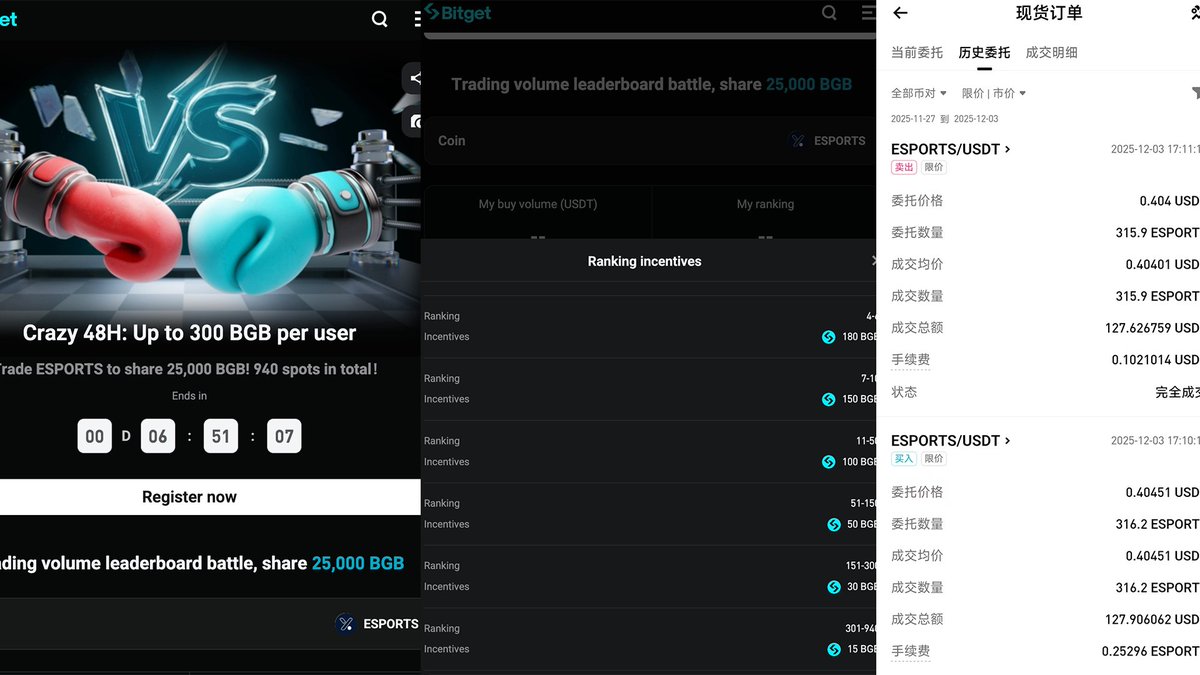This screenshot has width=1200, height=675.
Task: Tap the pink 卖出 tag
Action: pyautogui.click(x=904, y=167)
